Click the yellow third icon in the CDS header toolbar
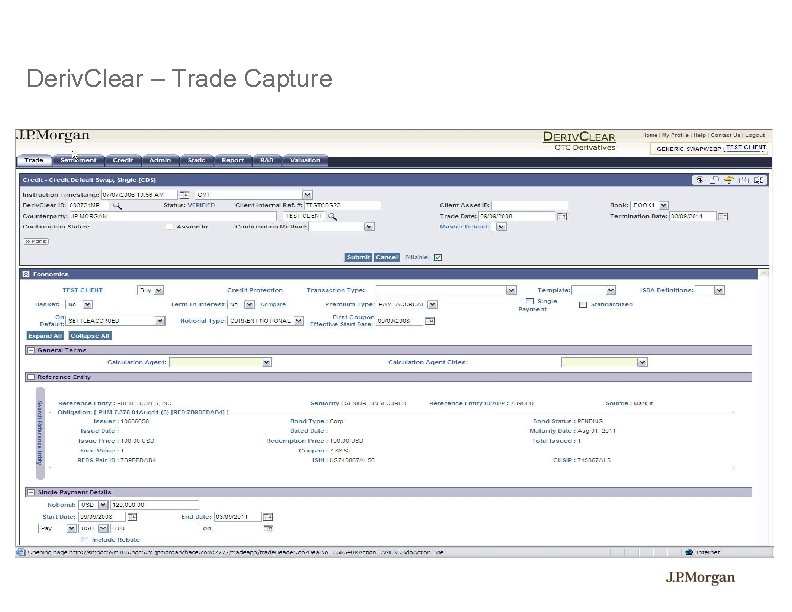The image size is (792, 612). click(728, 180)
